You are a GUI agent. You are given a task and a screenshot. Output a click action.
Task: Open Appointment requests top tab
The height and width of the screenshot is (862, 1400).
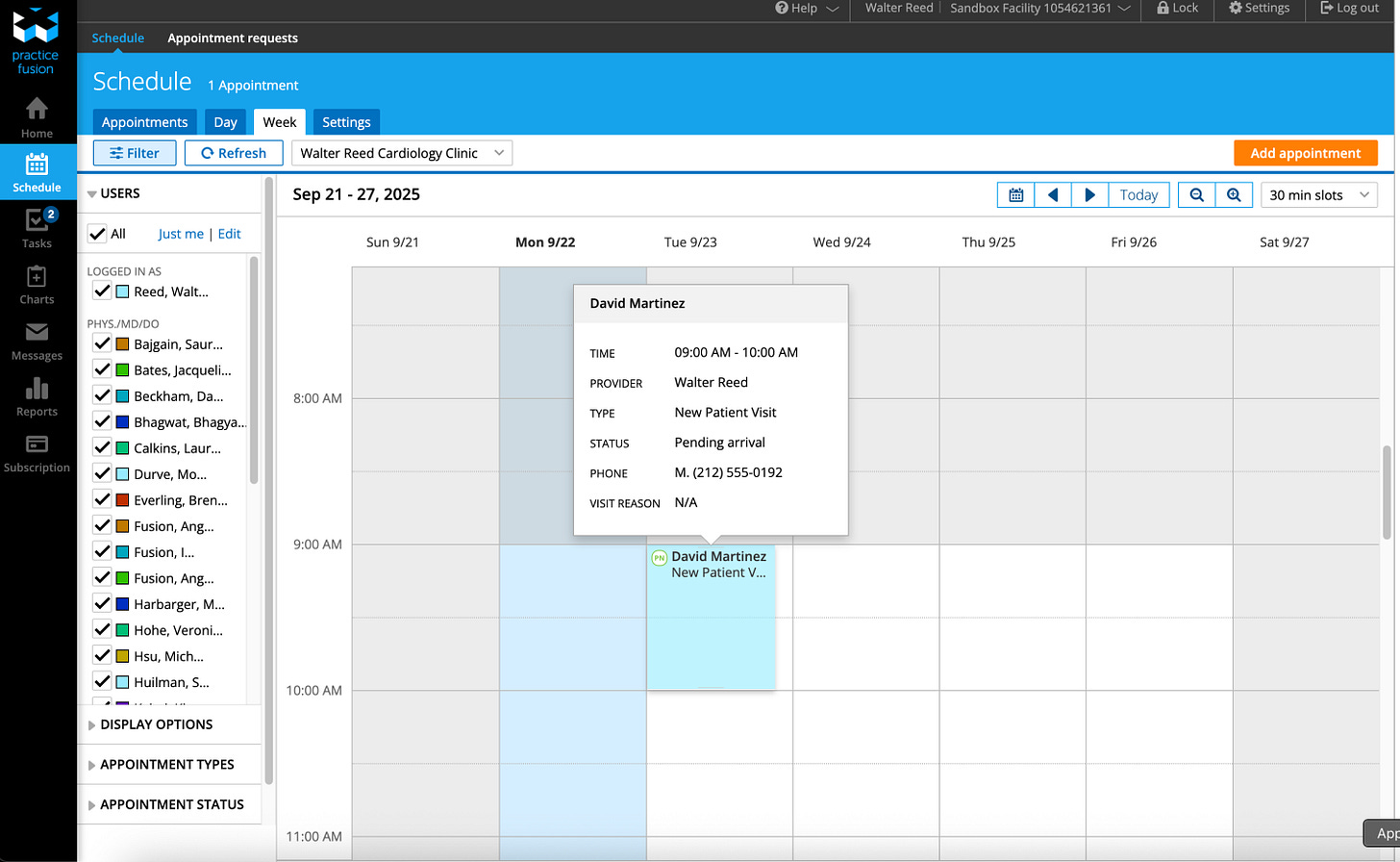pos(233,38)
